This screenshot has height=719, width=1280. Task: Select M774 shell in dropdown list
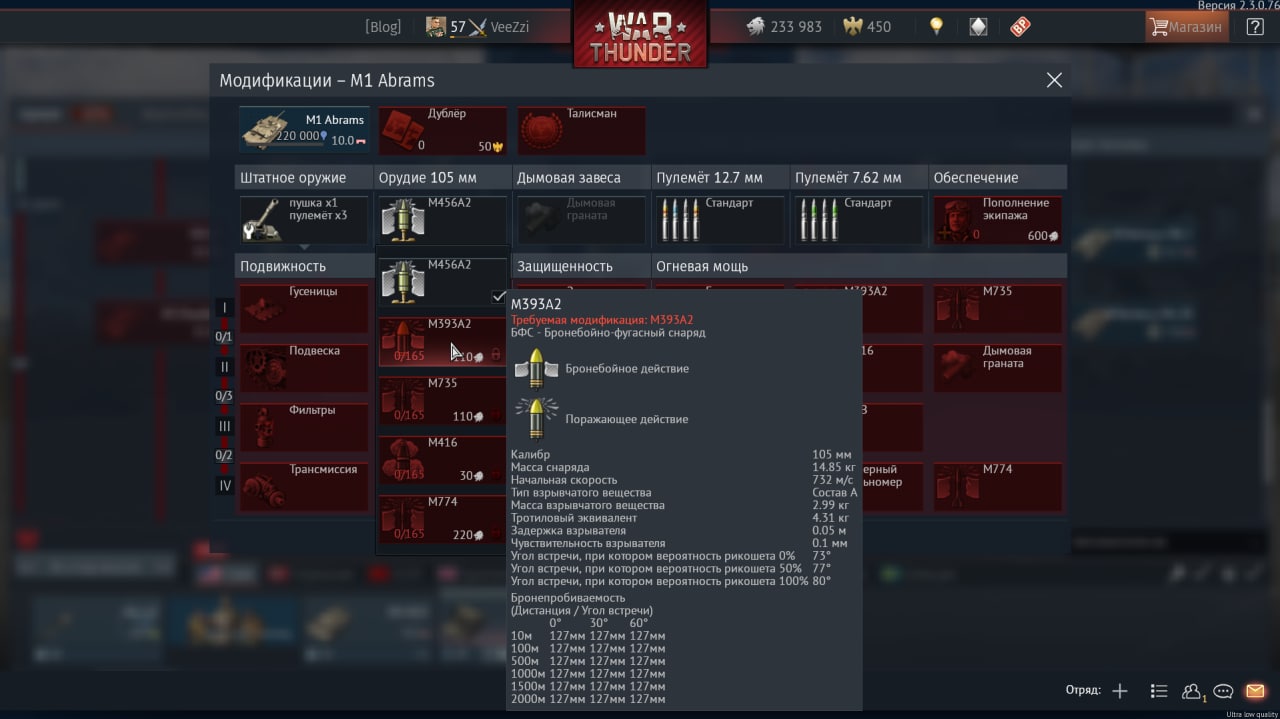coord(442,518)
